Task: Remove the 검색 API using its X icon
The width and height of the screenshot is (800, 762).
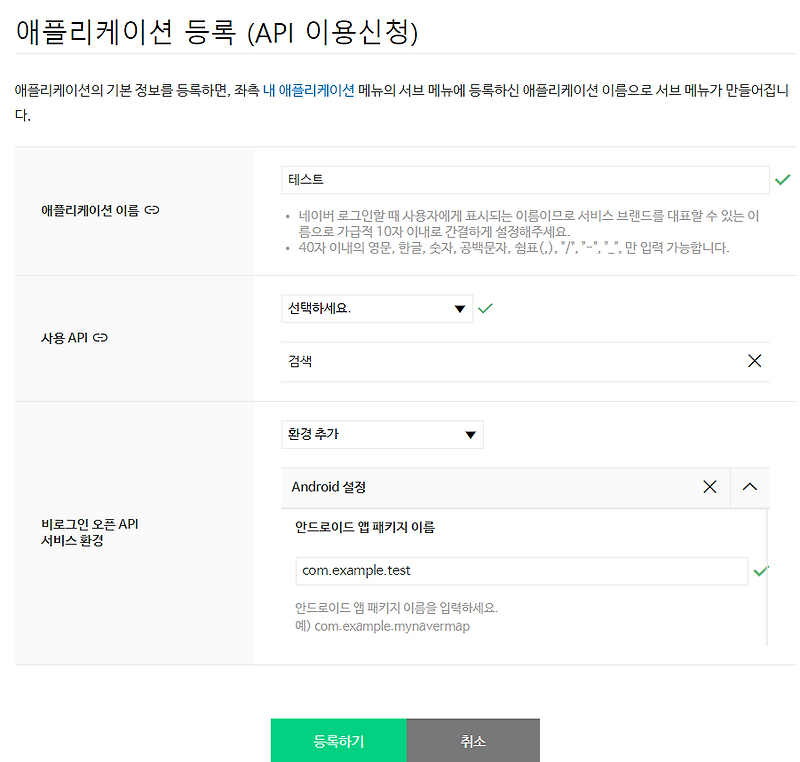Action: pyautogui.click(x=755, y=361)
